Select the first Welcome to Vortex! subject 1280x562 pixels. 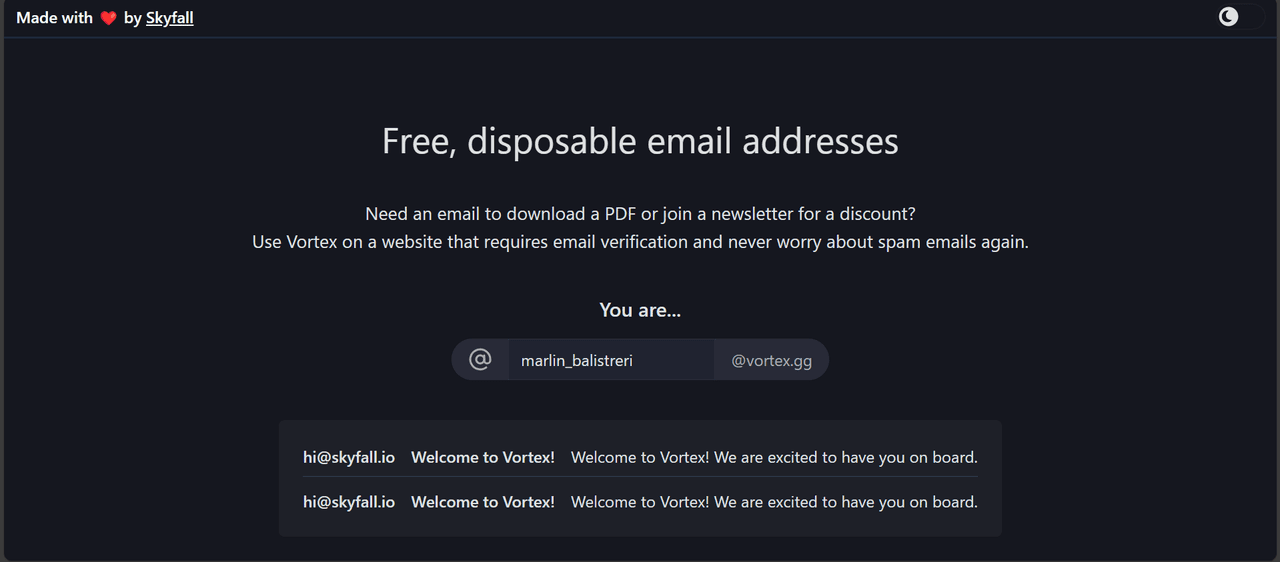coord(483,458)
